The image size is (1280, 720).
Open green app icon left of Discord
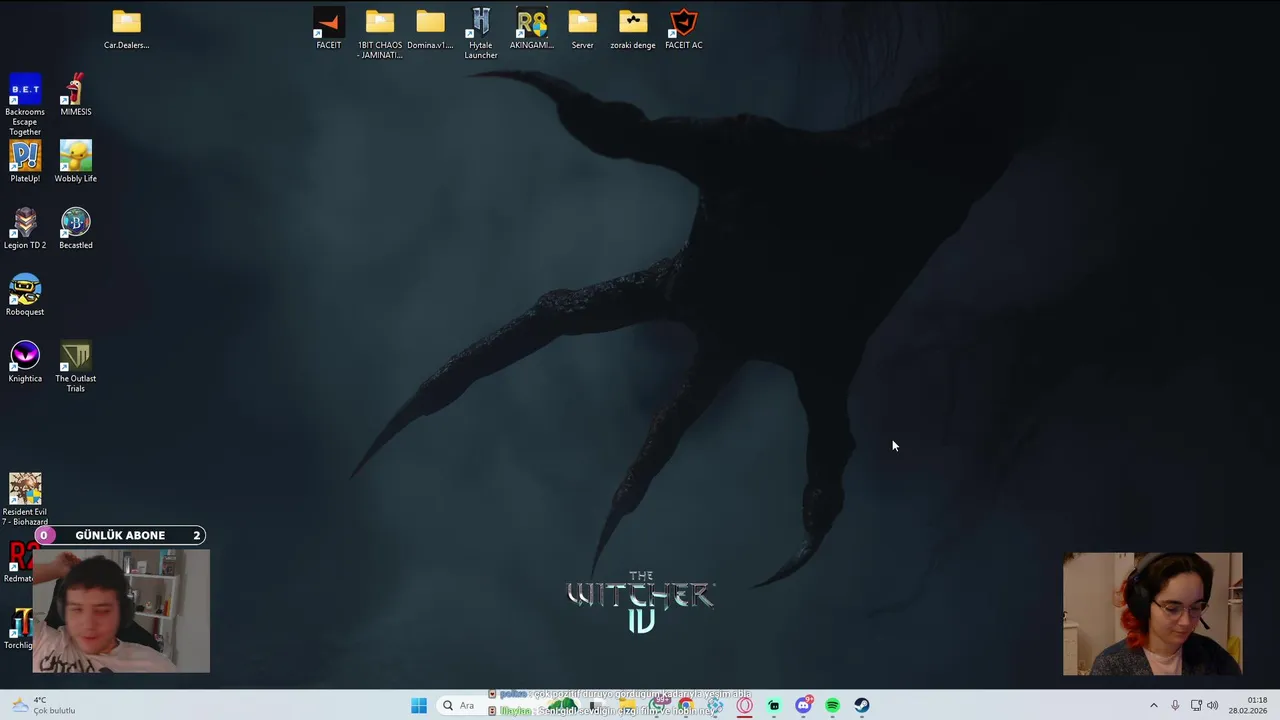[774, 706]
